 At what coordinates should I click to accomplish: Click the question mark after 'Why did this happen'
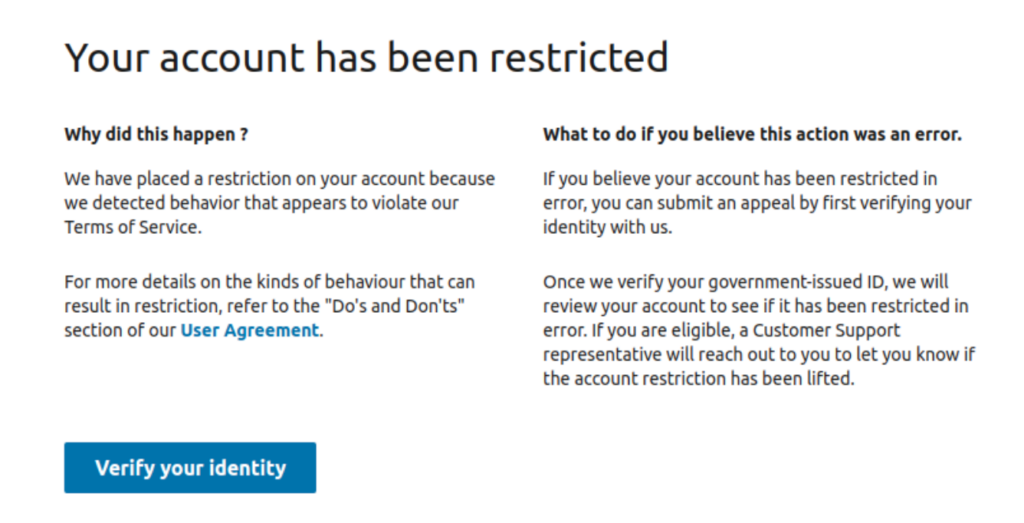tap(244, 135)
